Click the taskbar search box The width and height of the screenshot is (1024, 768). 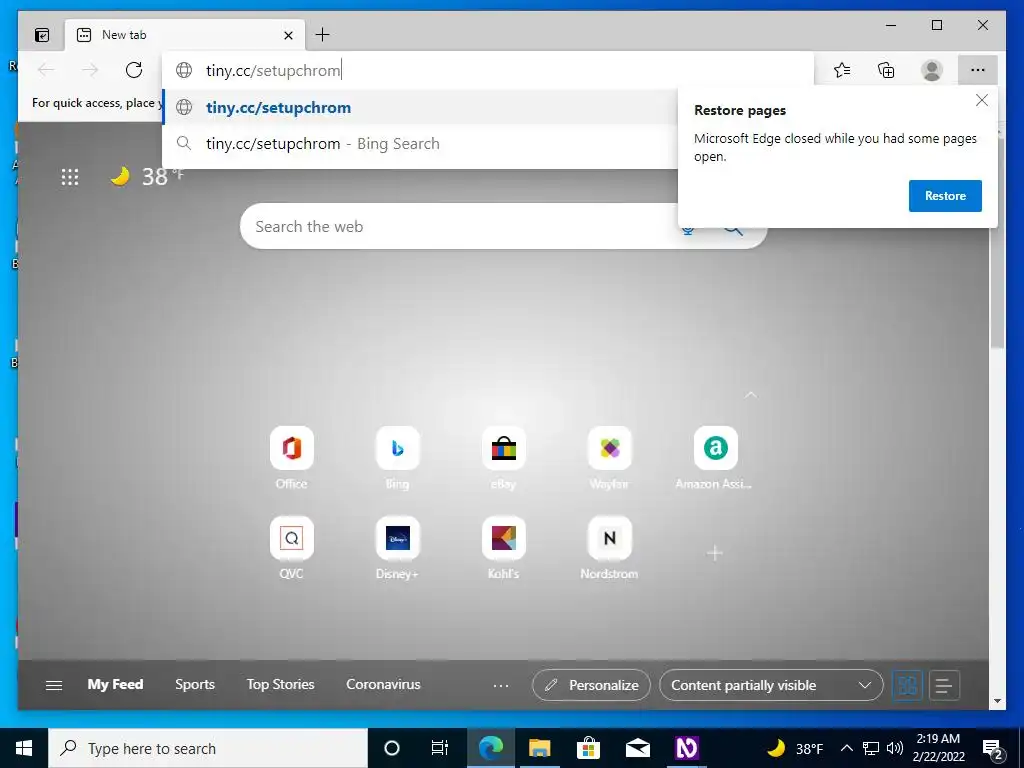(208, 748)
